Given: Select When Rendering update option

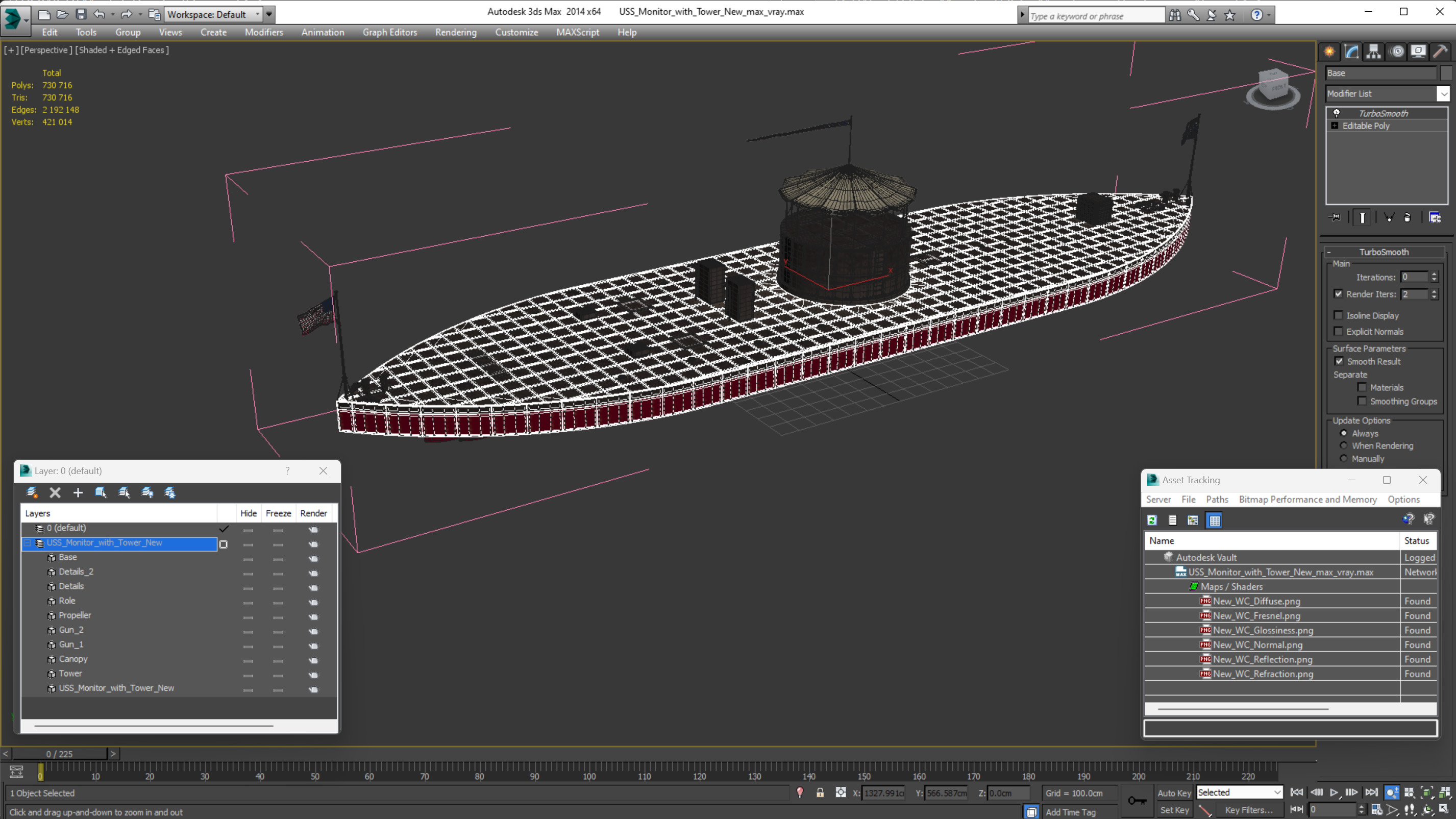Looking at the screenshot, I should pos(1344,445).
